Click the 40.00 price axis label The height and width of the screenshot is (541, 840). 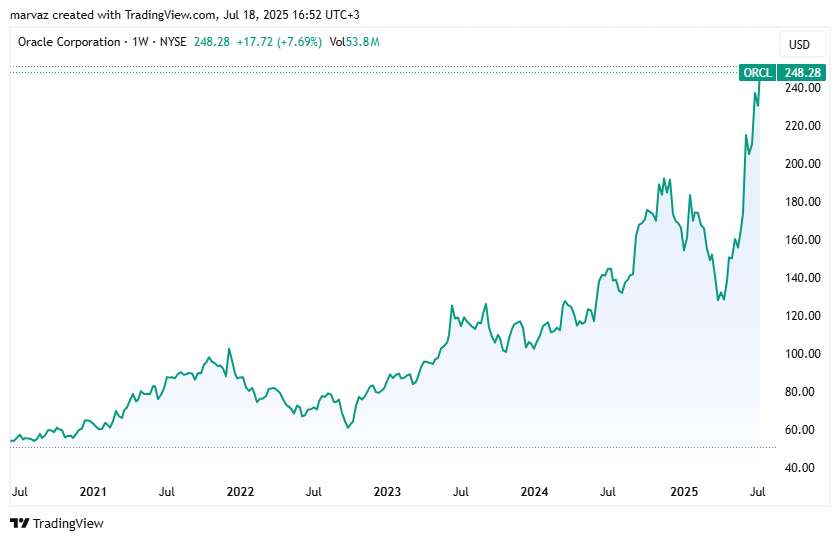pos(799,468)
